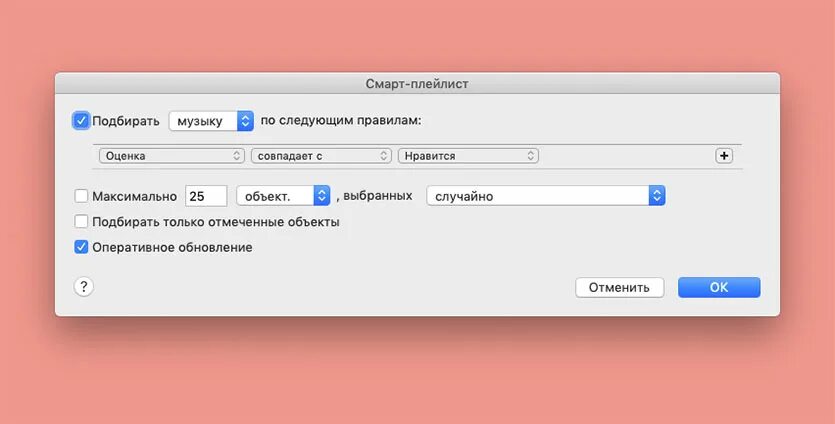Expand the 'Оценка' rule field dropdown
Image resolution: width=835 pixels, height=424 pixels.
coord(171,156)
